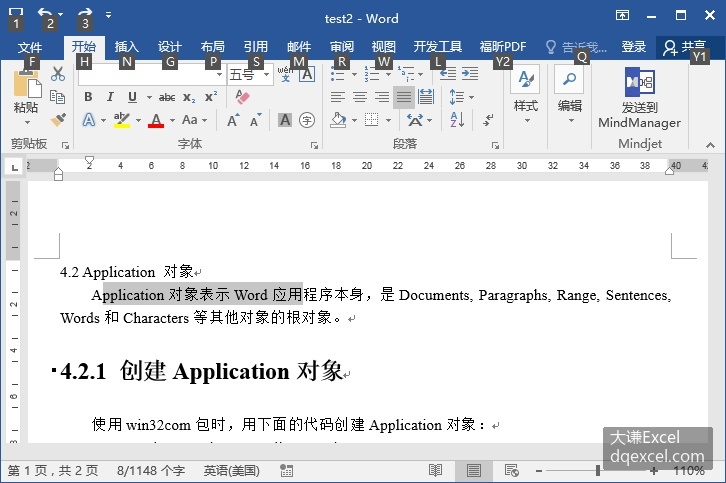Toggle Underline formatting
726x483 pixels.
[x=132, y=97]
